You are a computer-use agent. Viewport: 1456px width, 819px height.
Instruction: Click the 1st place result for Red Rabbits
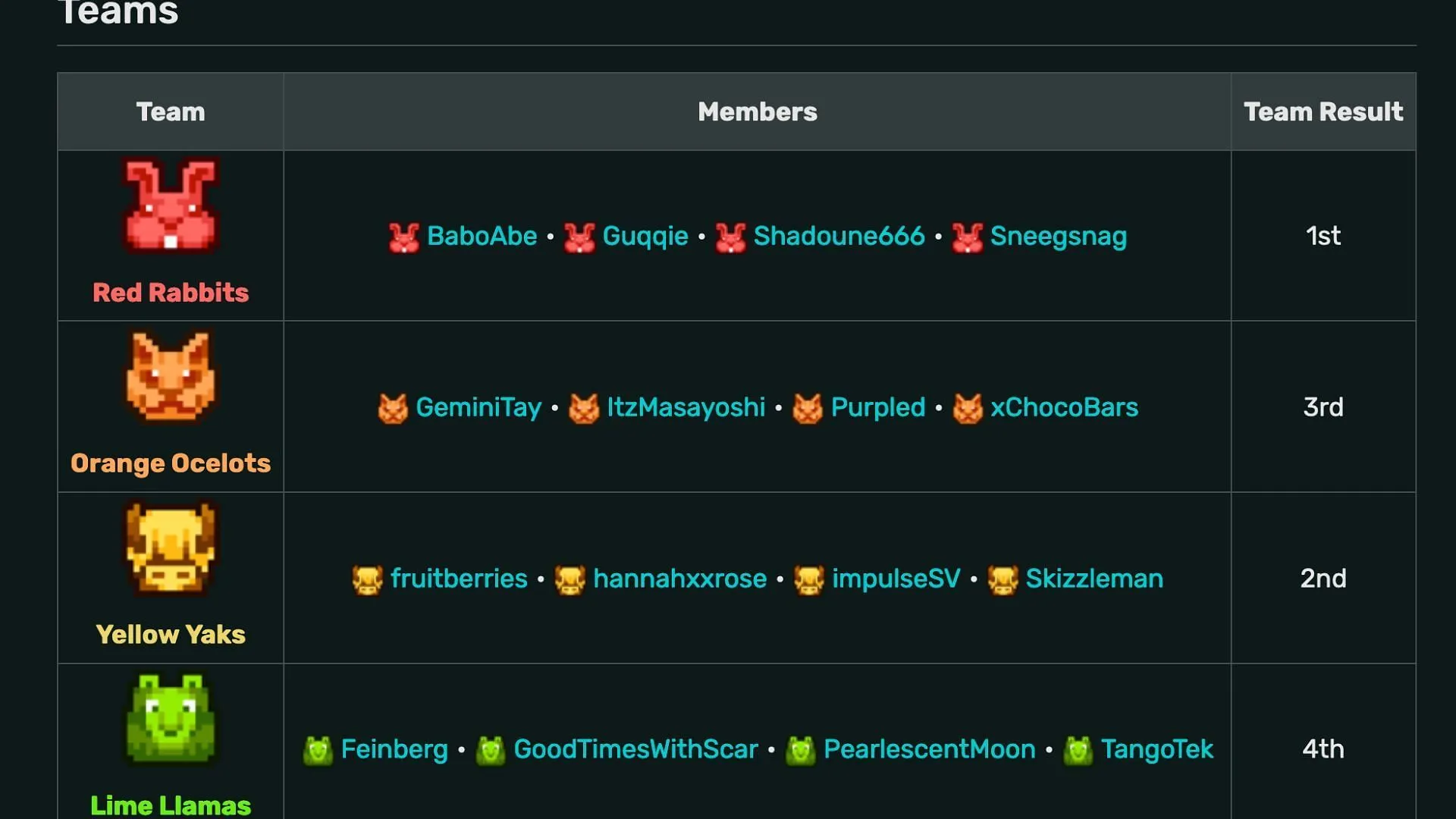point(1322,235)
